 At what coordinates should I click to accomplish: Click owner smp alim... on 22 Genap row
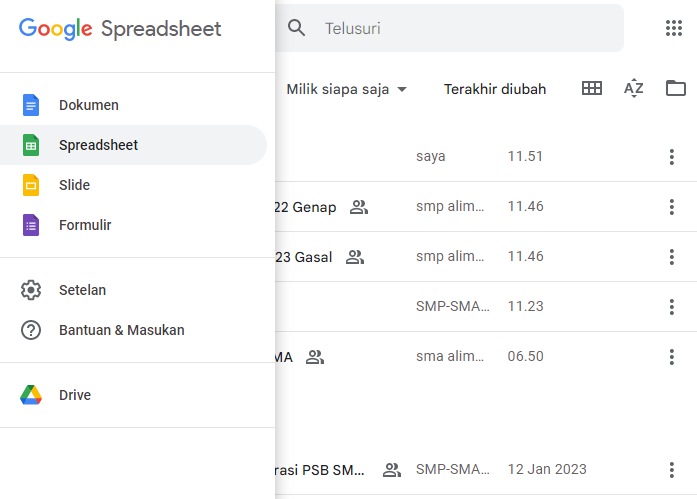(450, 206)
